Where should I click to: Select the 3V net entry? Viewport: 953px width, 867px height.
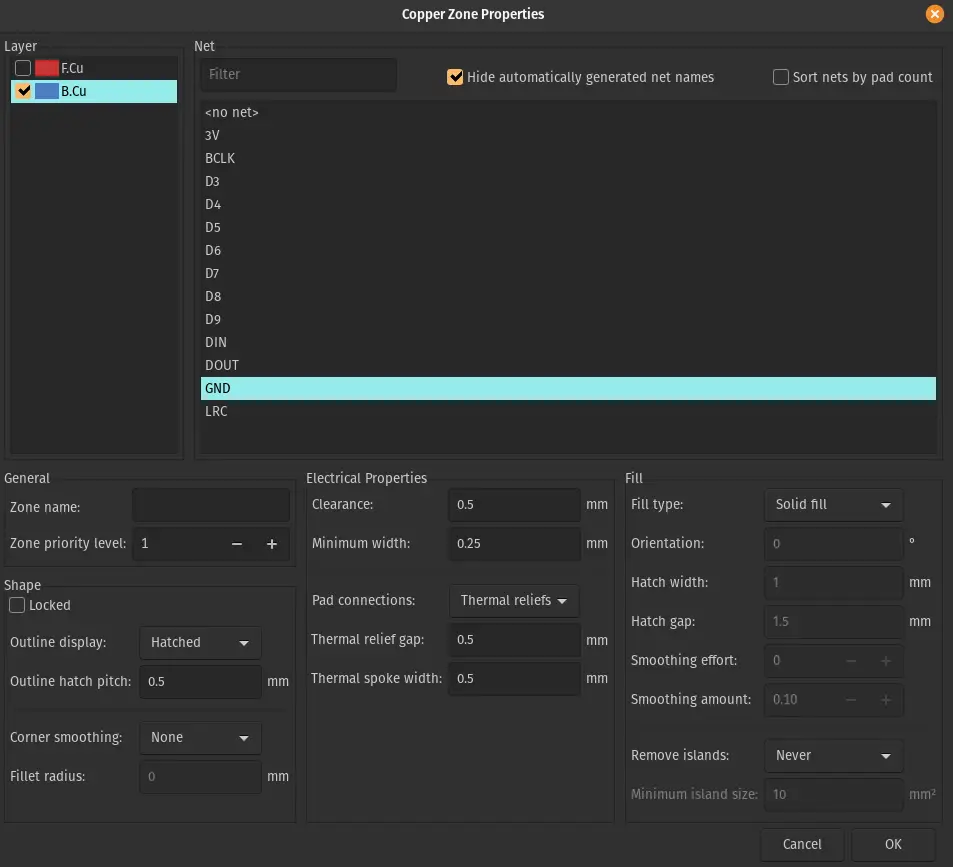pyautogui.click(x=213, y=135)
